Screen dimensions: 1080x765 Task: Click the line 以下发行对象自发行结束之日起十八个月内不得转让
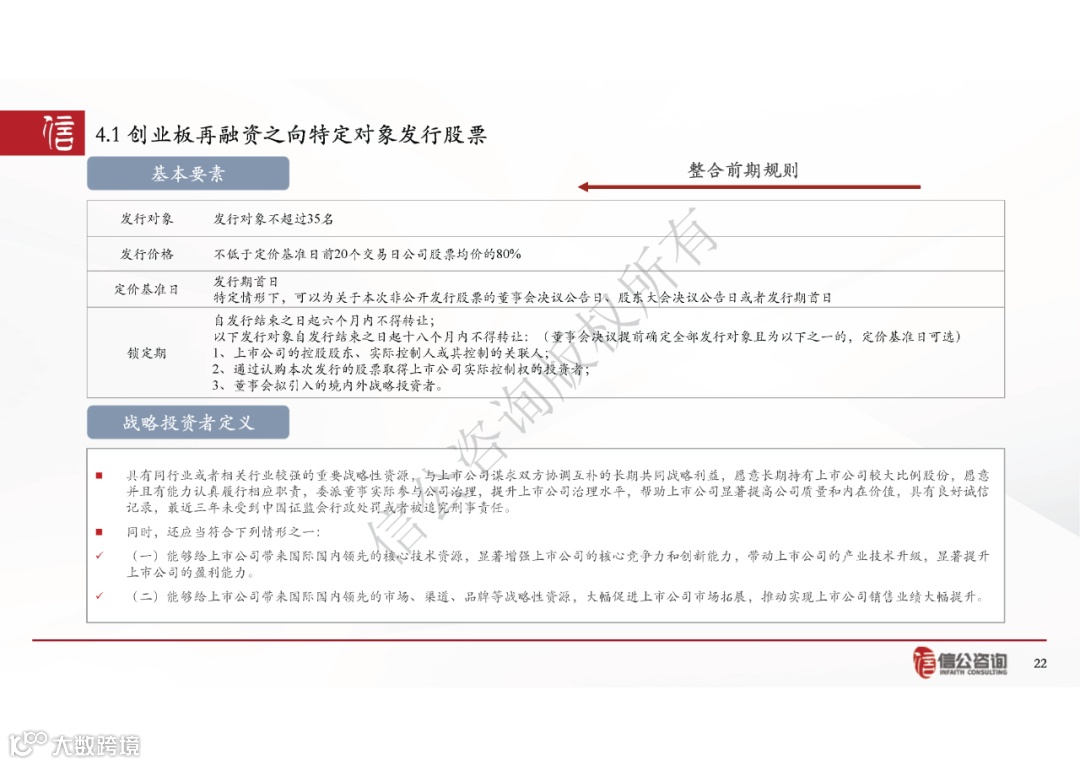coord(587,337)
